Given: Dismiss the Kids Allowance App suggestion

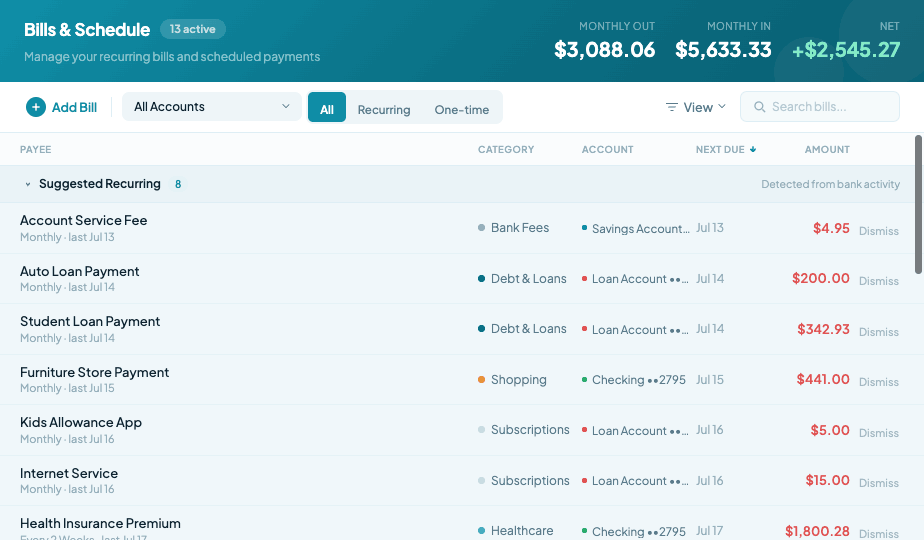Looking at the screenshot, I should [x=879, y=433].
